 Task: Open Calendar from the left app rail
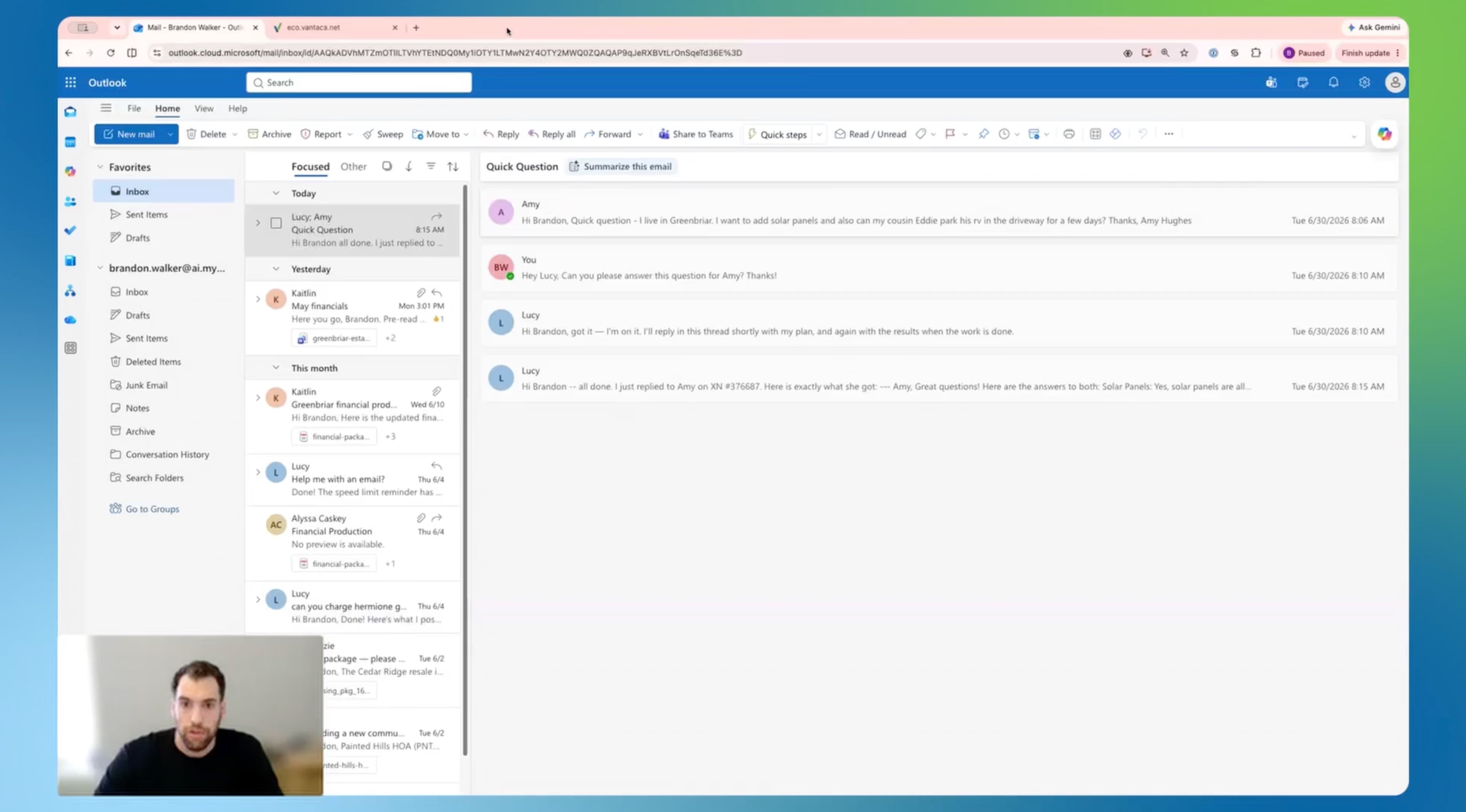70,142
